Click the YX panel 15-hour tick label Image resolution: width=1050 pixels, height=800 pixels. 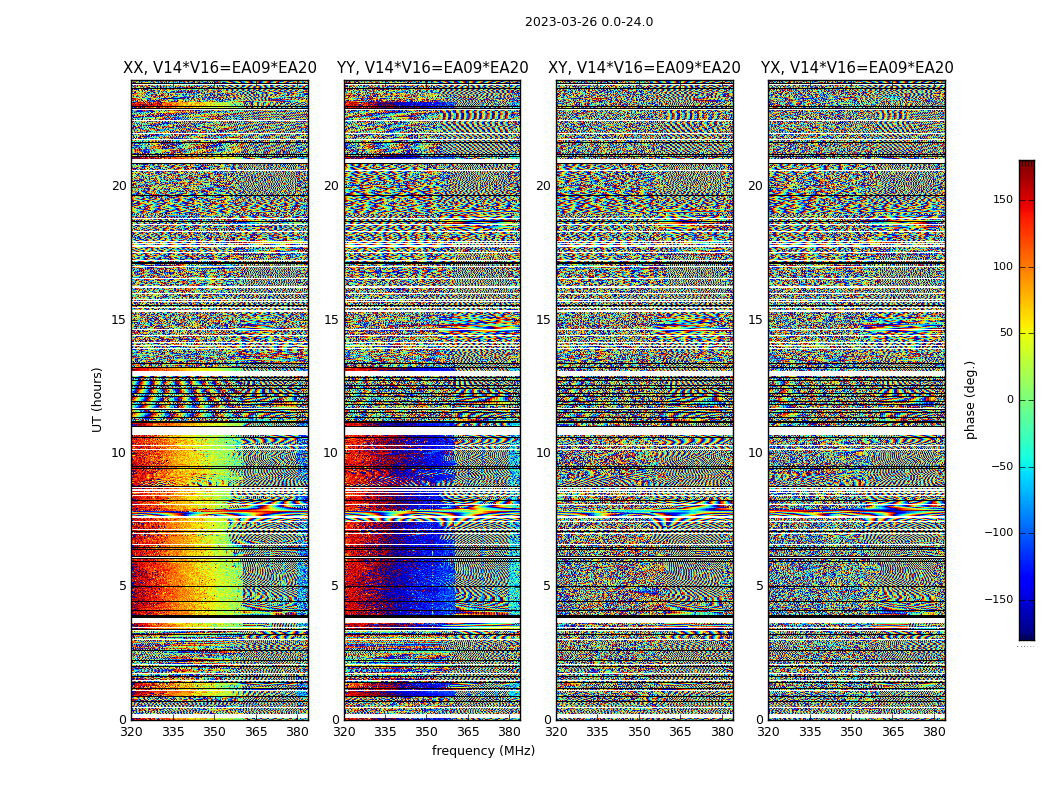[x=755, y=320]
